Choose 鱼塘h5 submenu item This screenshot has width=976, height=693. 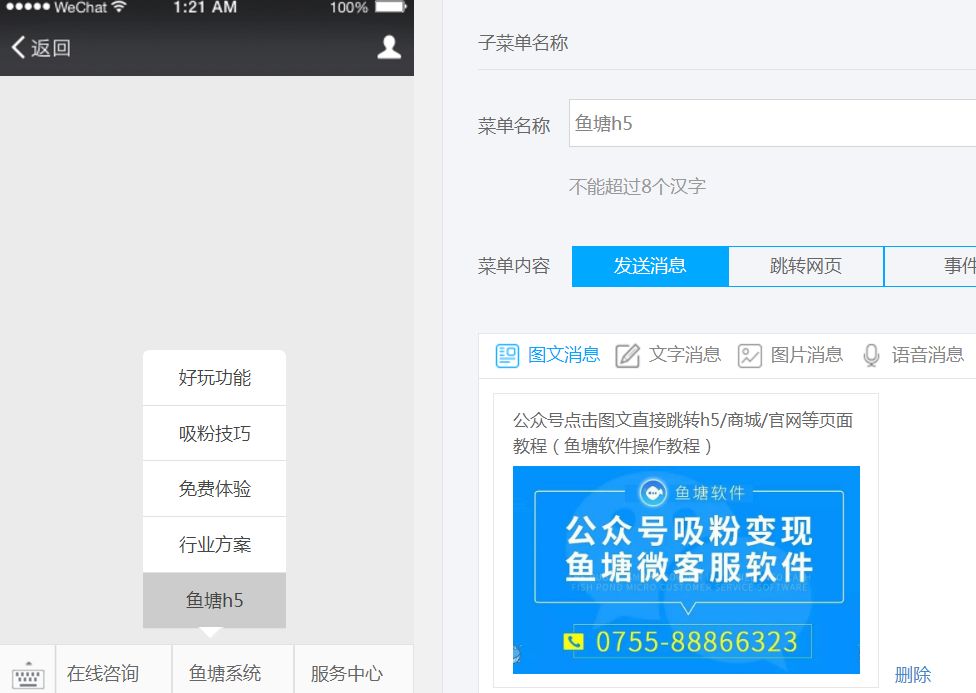[x=214, y=600]
